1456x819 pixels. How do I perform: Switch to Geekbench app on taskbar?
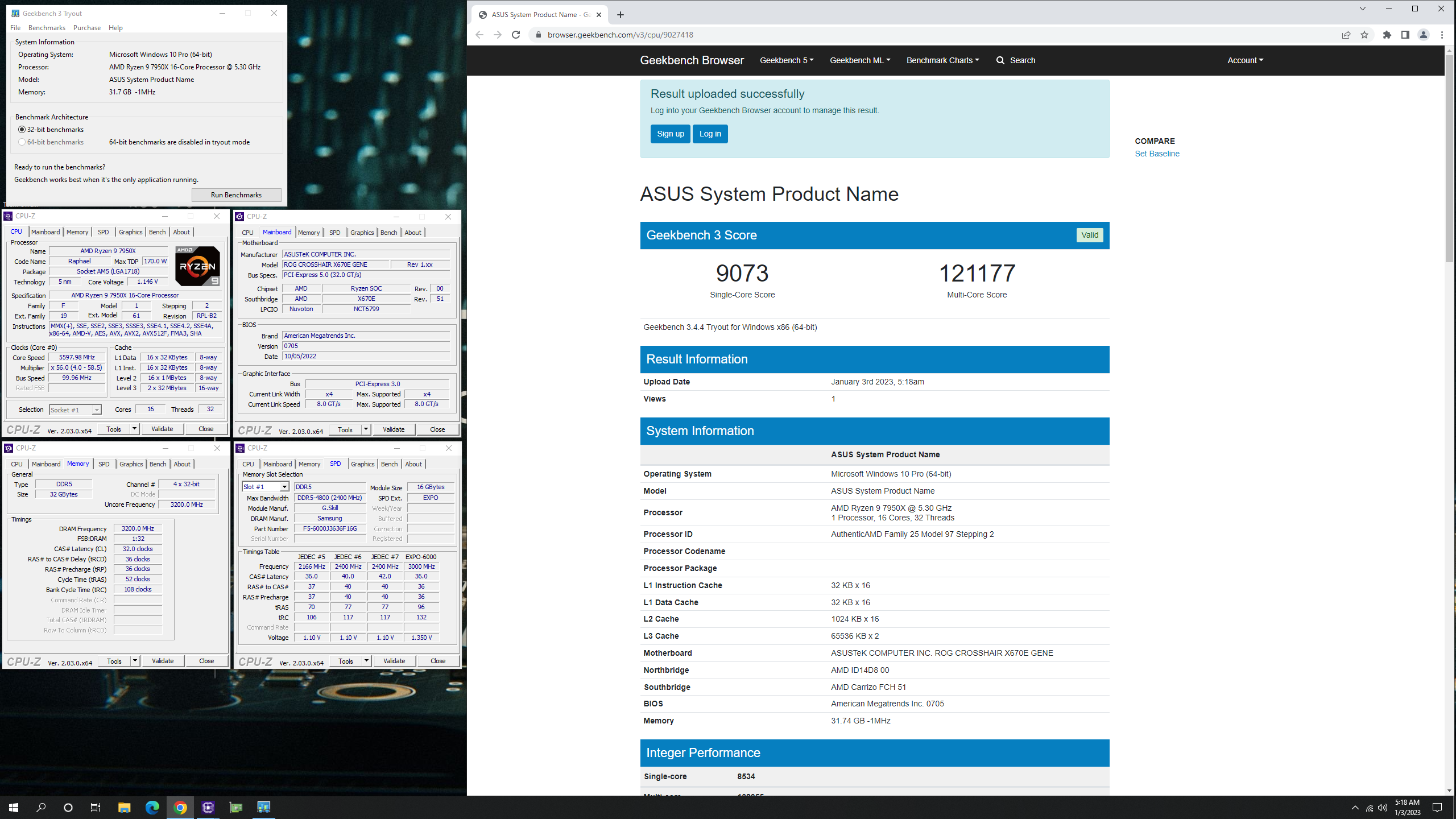tap(264, 808)
